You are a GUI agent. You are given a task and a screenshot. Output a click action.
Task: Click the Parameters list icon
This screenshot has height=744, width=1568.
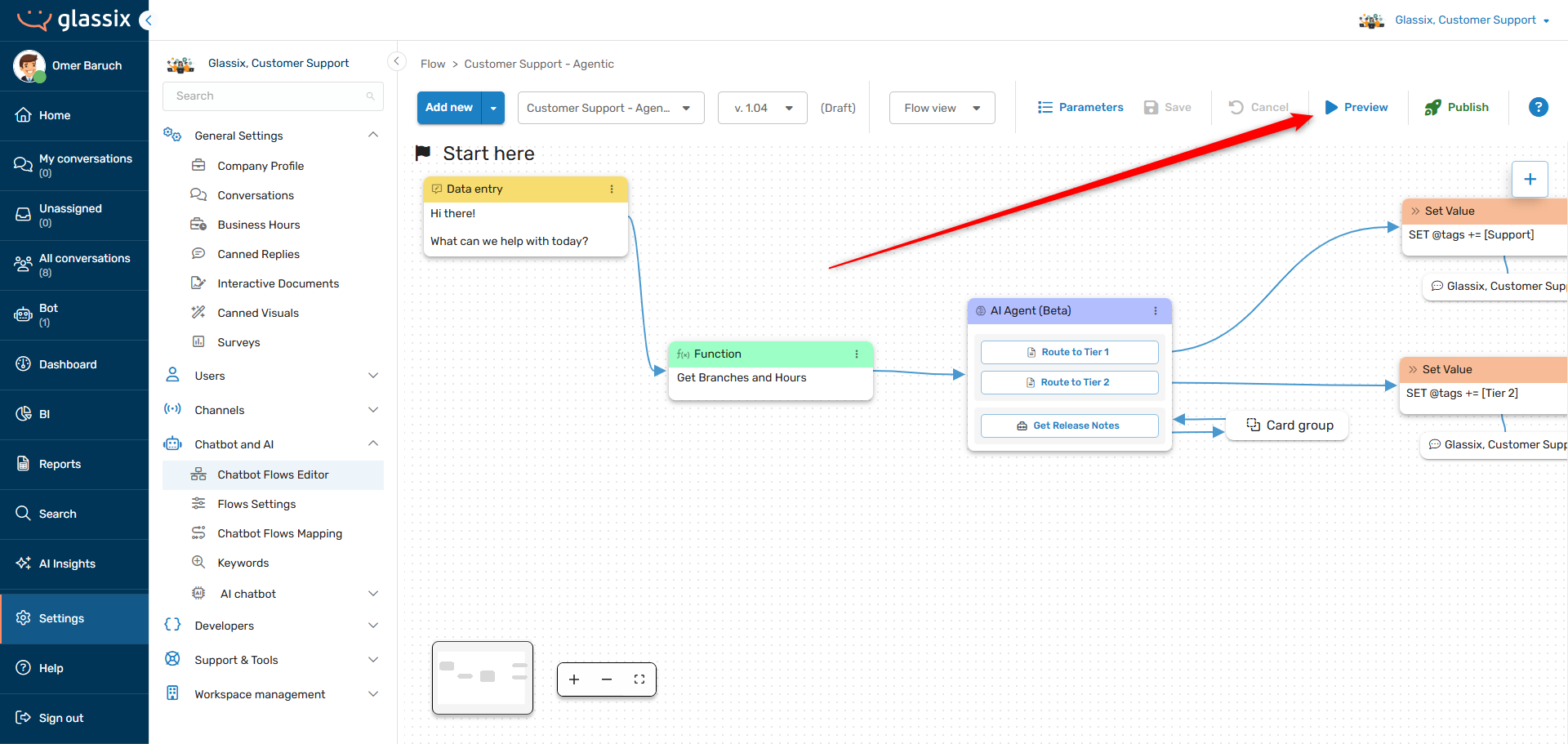point(1045,107)
